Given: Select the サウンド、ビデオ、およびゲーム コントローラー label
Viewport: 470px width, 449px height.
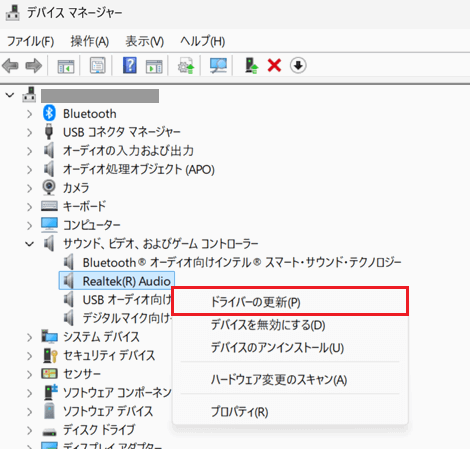Looking at the screenshot, I should pos(161,244).
